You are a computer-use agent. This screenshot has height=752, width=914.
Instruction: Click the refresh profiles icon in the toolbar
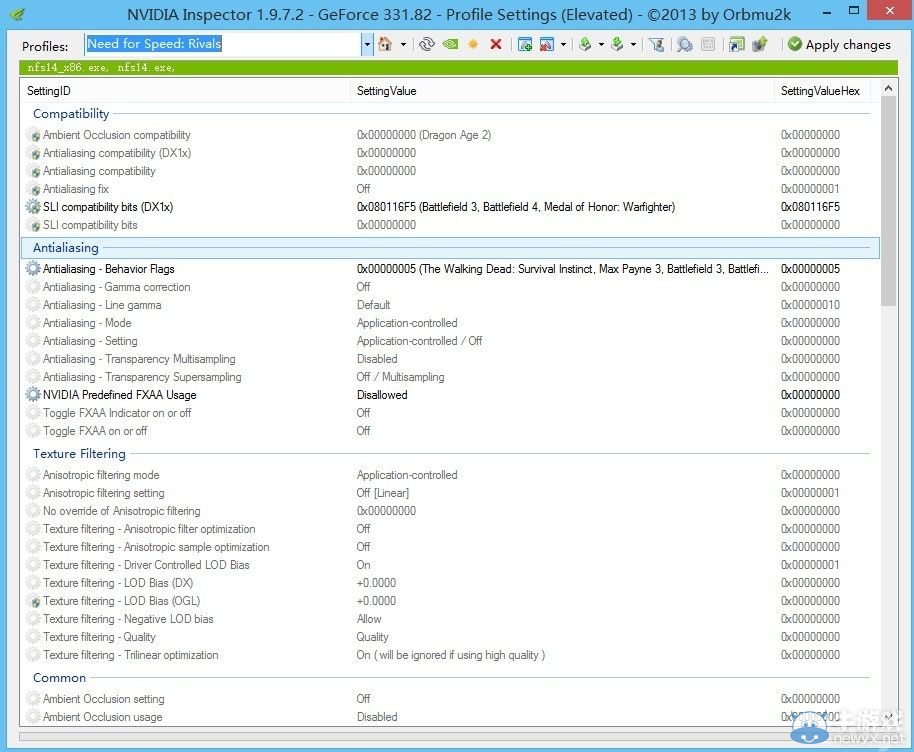coord(427,44)
